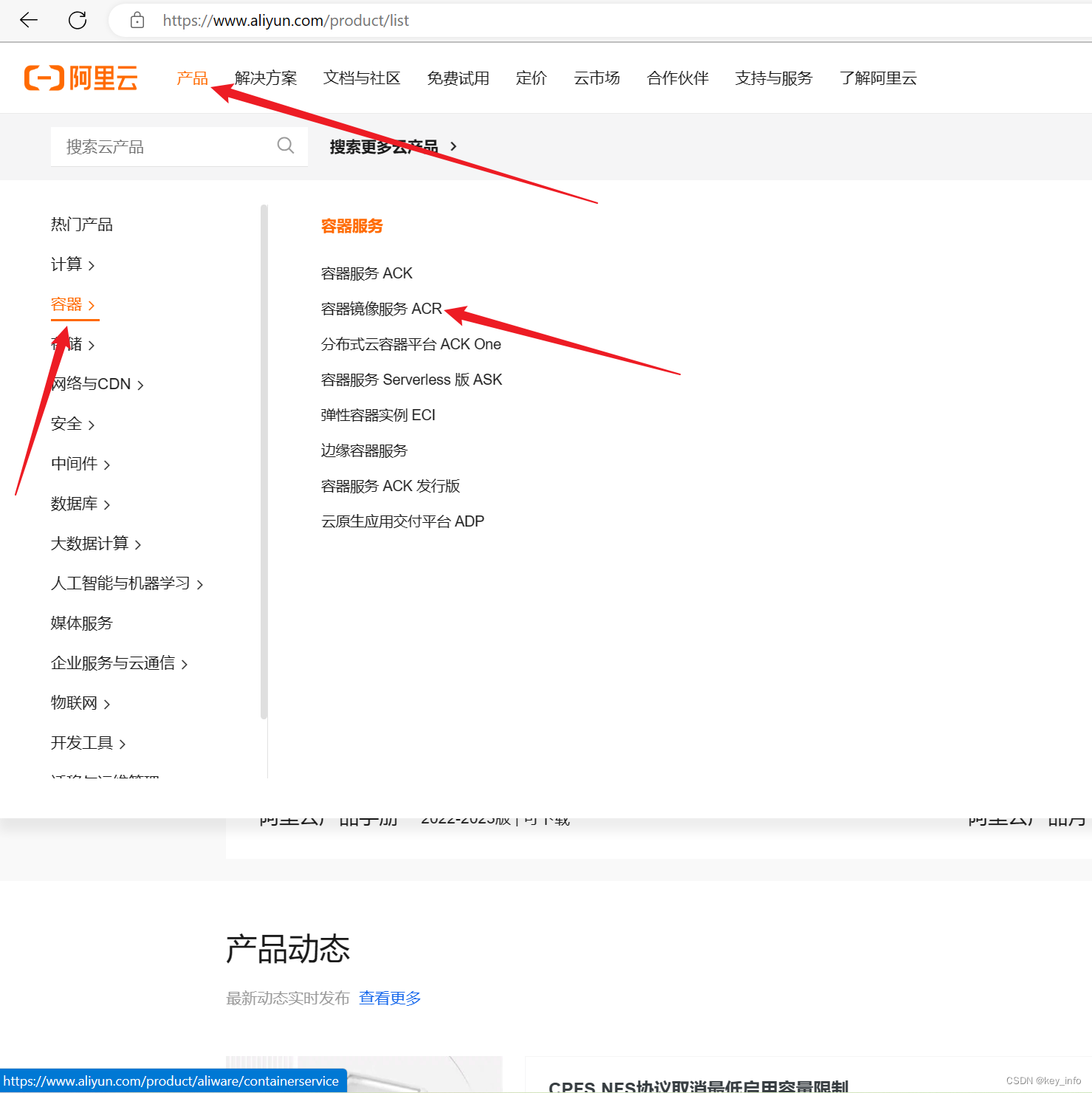Expand the 物联网 category
This screenshot has width=1092, height=1093.
(x=80, y=703)
